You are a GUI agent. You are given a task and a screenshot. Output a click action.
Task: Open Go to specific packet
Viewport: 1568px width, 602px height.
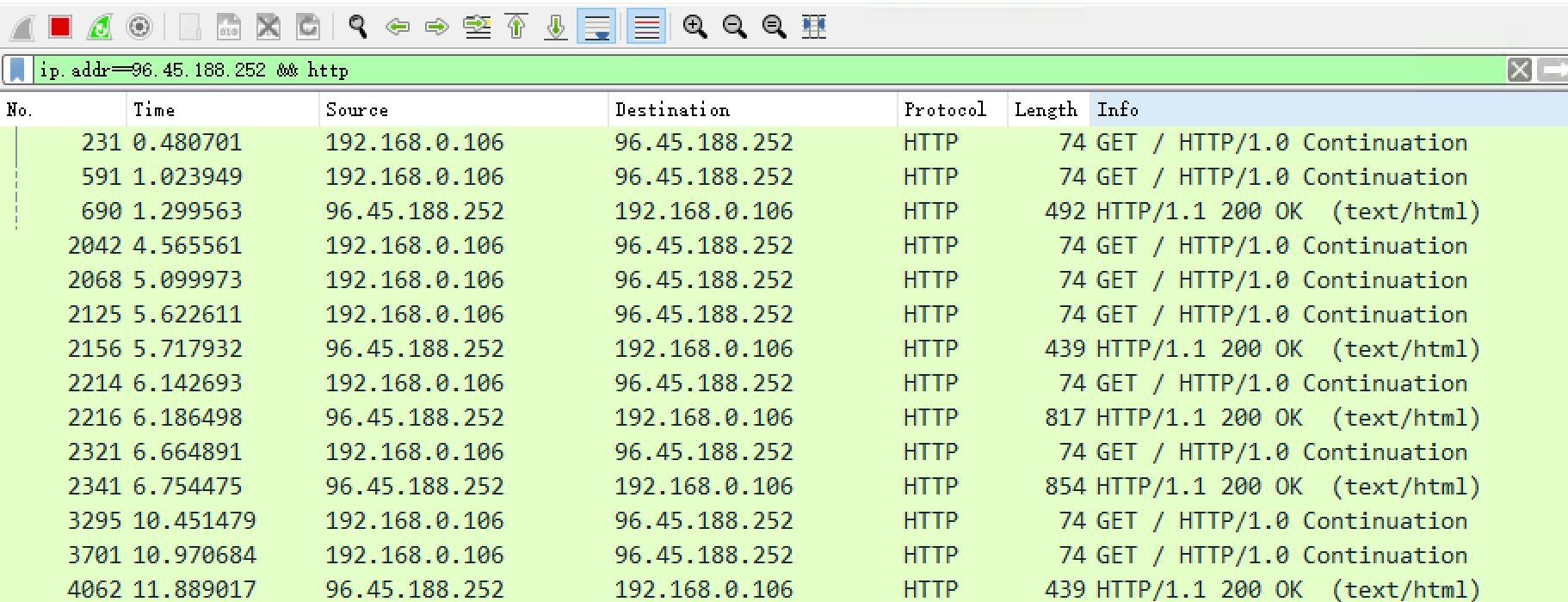point(477,28)
